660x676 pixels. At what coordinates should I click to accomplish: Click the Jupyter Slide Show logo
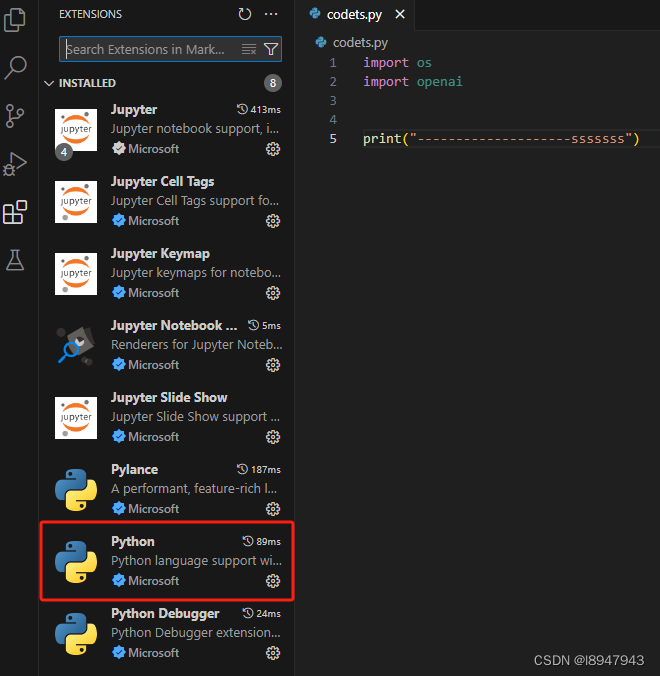click(76, 418)
